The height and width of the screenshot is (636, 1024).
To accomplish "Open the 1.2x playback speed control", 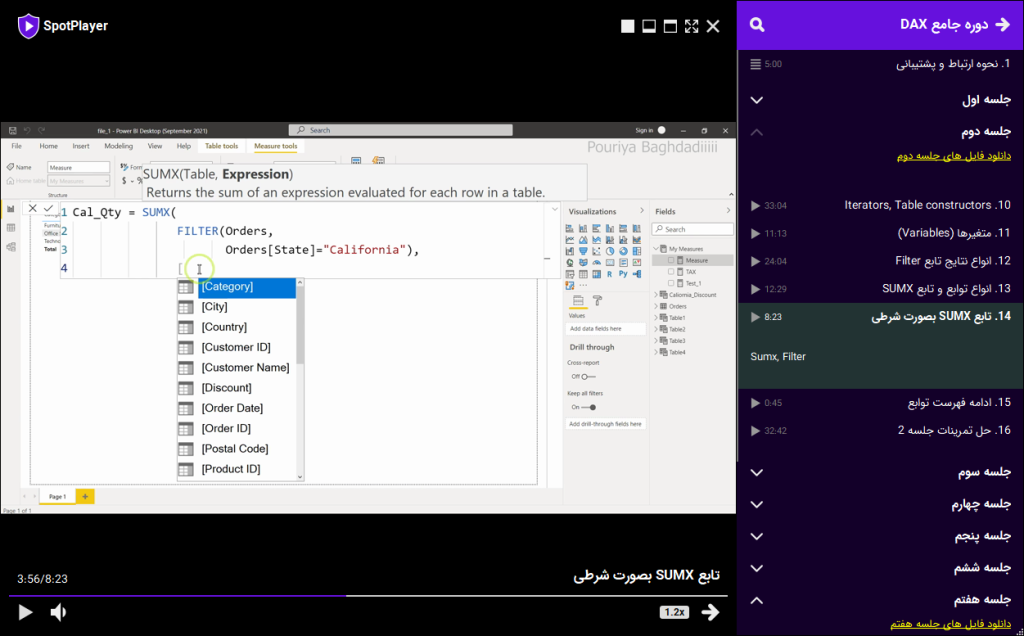I will tap(674, 612).
